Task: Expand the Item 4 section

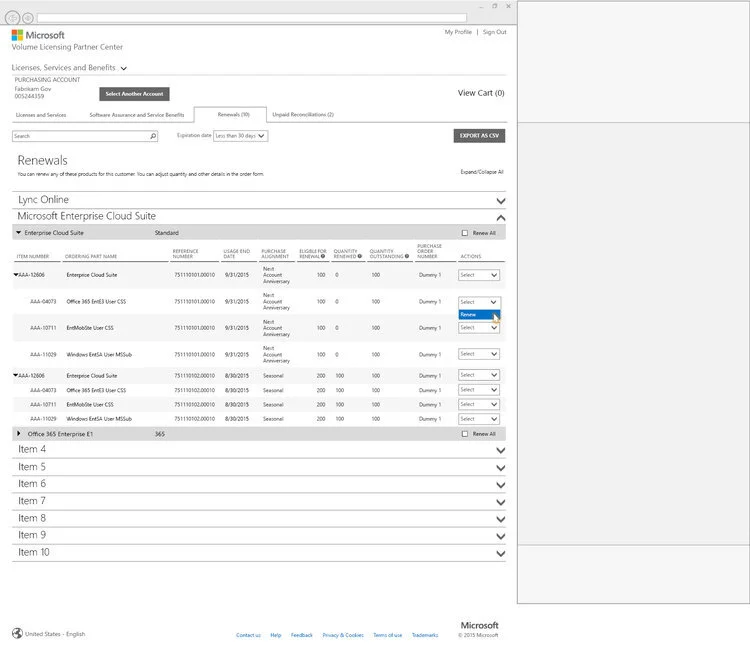Action: (500, 450)
